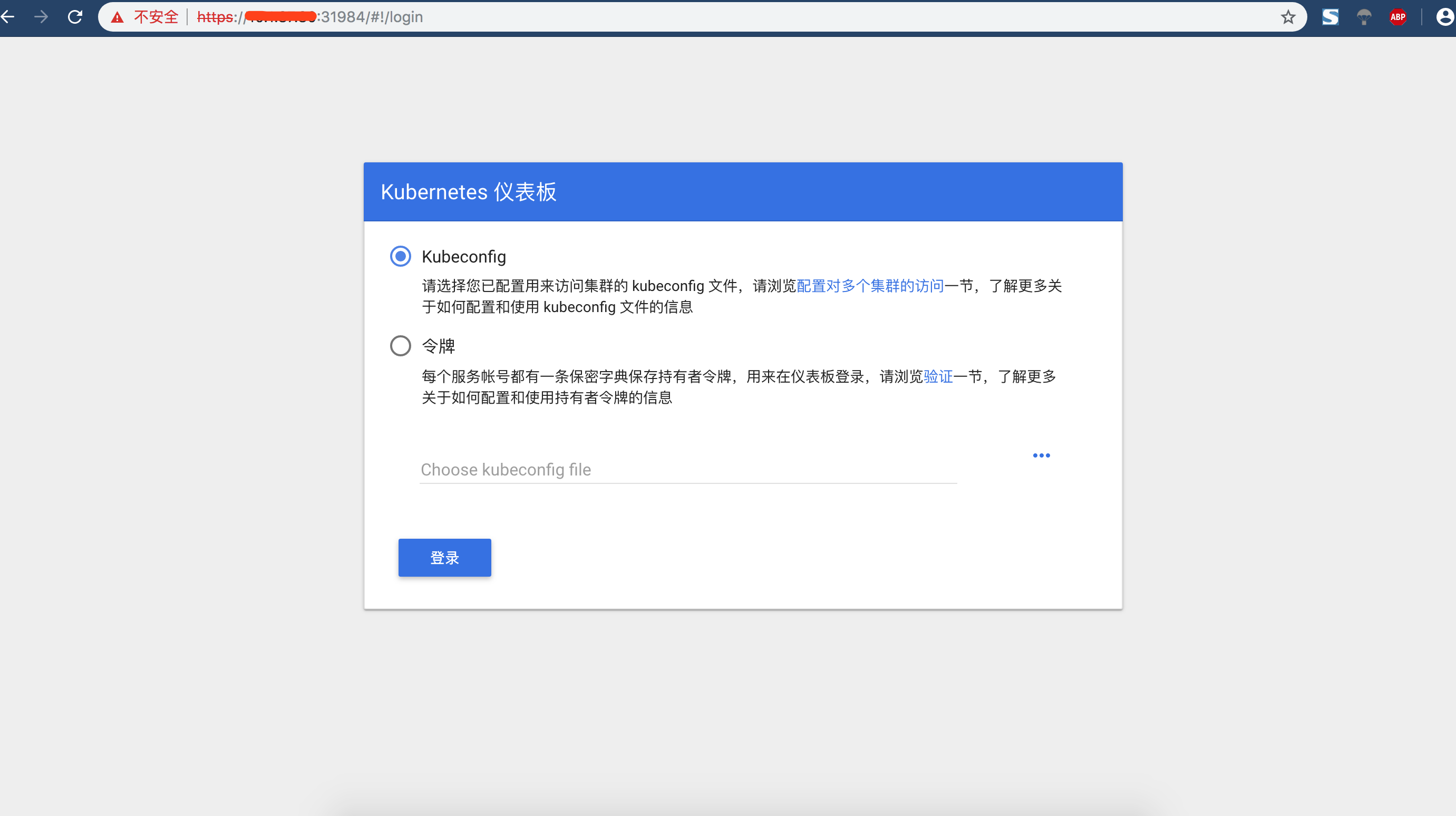The image size is (1456, 816).
Task: Open the ABP Adblock Plus extension
Action: [x=1397, y=17]
